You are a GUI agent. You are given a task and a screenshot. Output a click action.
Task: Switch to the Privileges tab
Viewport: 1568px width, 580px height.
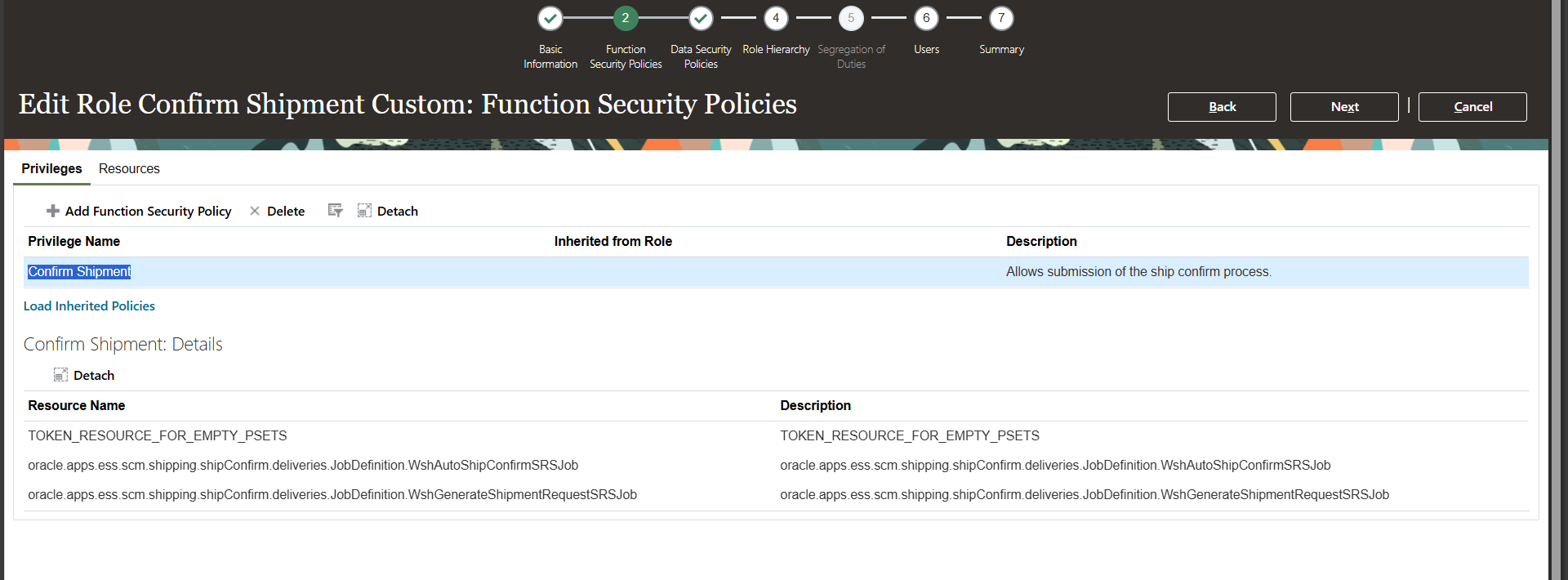[x=51, y=168]
